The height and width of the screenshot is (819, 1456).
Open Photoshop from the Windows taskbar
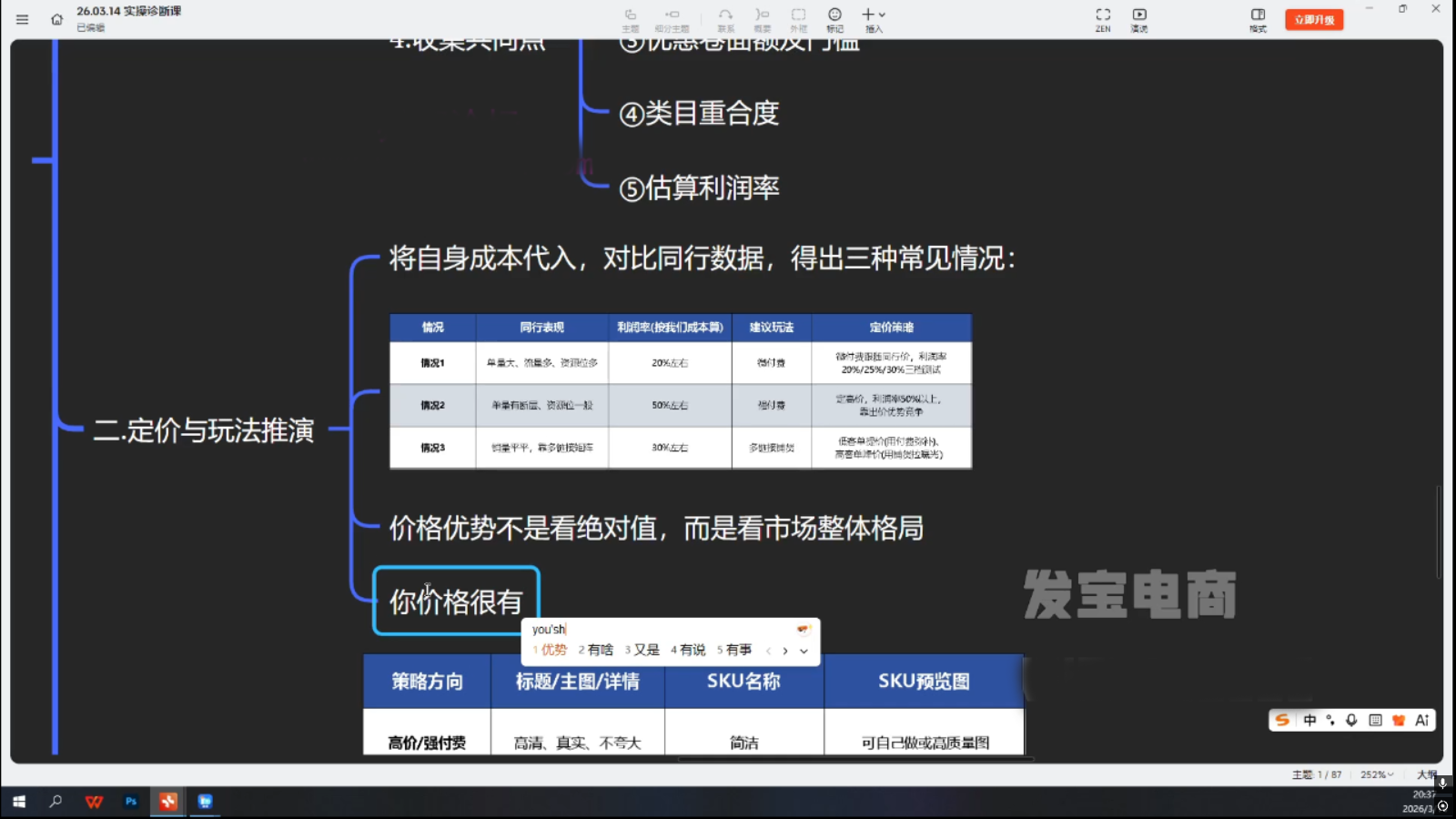pyautogui.click(x=131, y=802)
